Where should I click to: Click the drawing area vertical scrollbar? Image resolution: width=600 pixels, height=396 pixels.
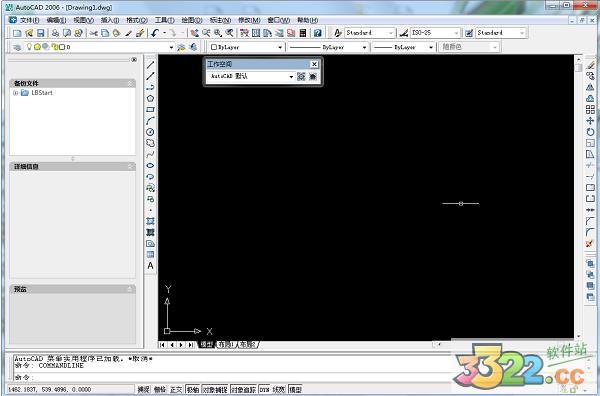pos(578,197)
